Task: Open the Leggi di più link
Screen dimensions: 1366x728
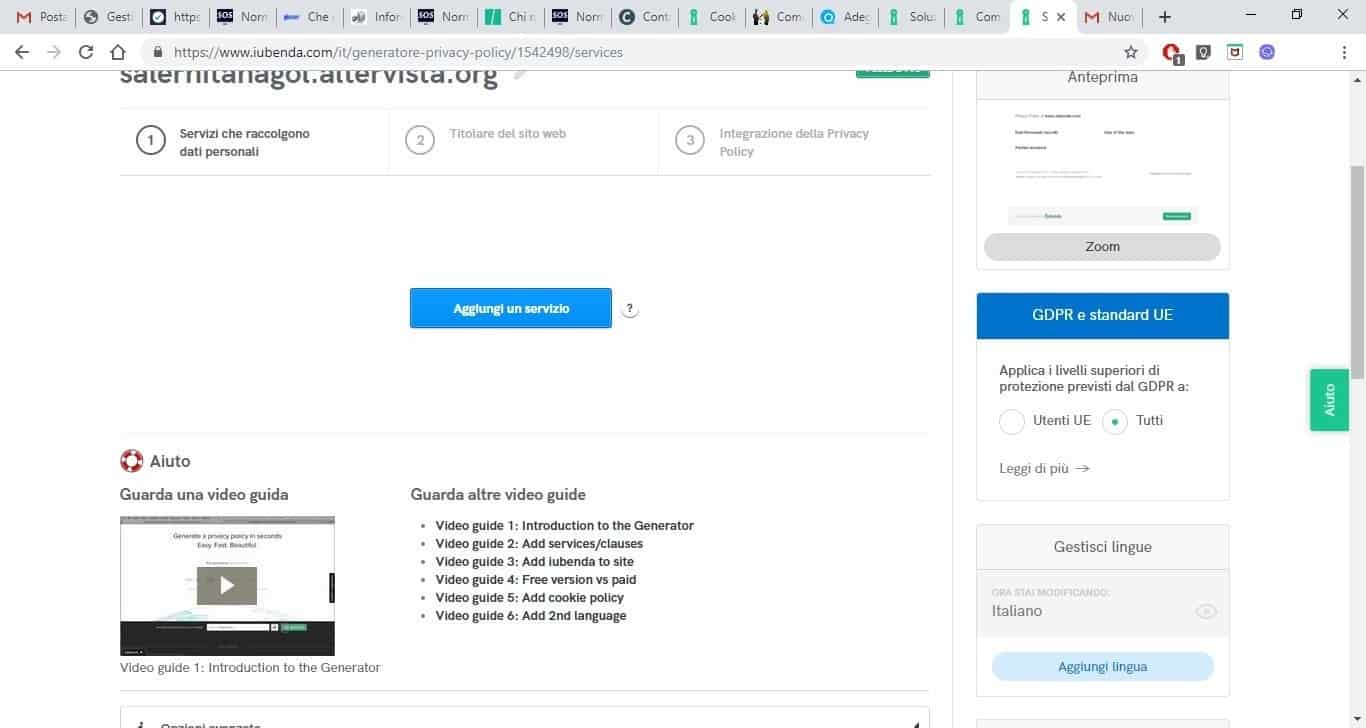Action: [1043, 468]
